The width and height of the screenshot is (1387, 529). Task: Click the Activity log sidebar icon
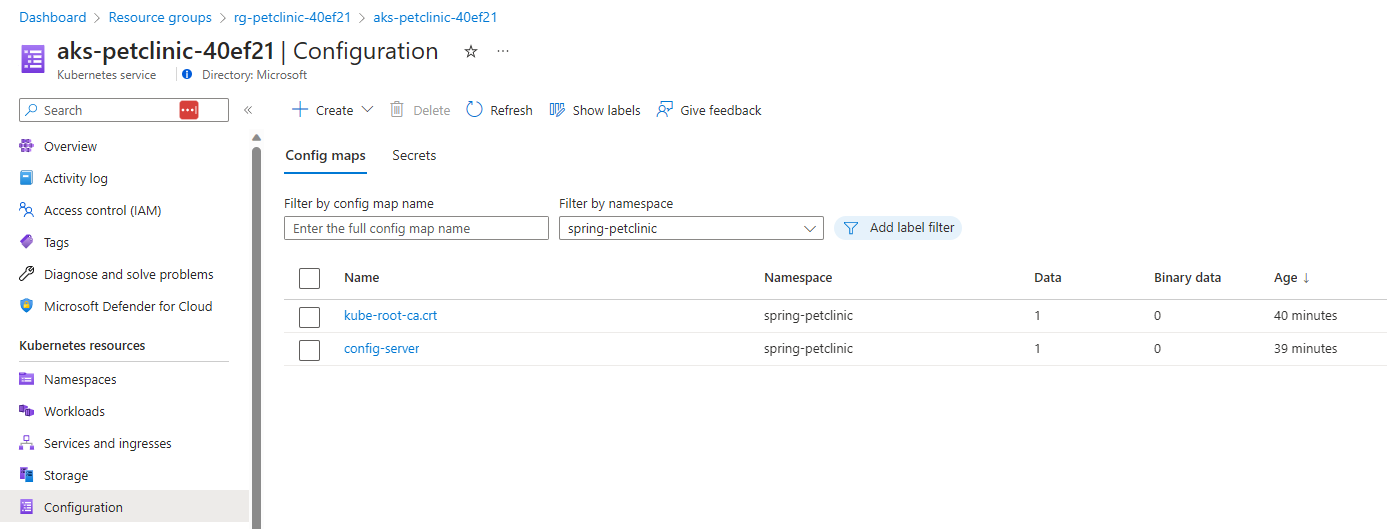tap(27, 178)
